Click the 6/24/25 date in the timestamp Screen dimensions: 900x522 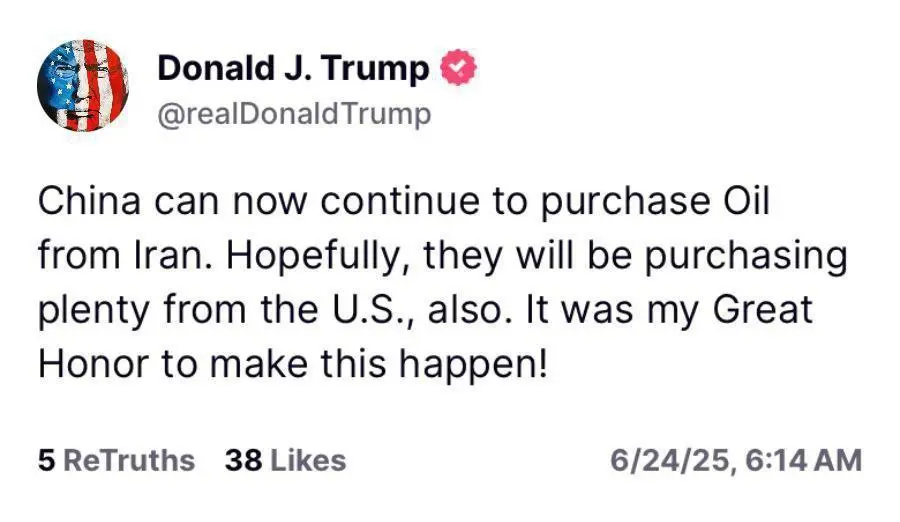[x=672, y=461]
